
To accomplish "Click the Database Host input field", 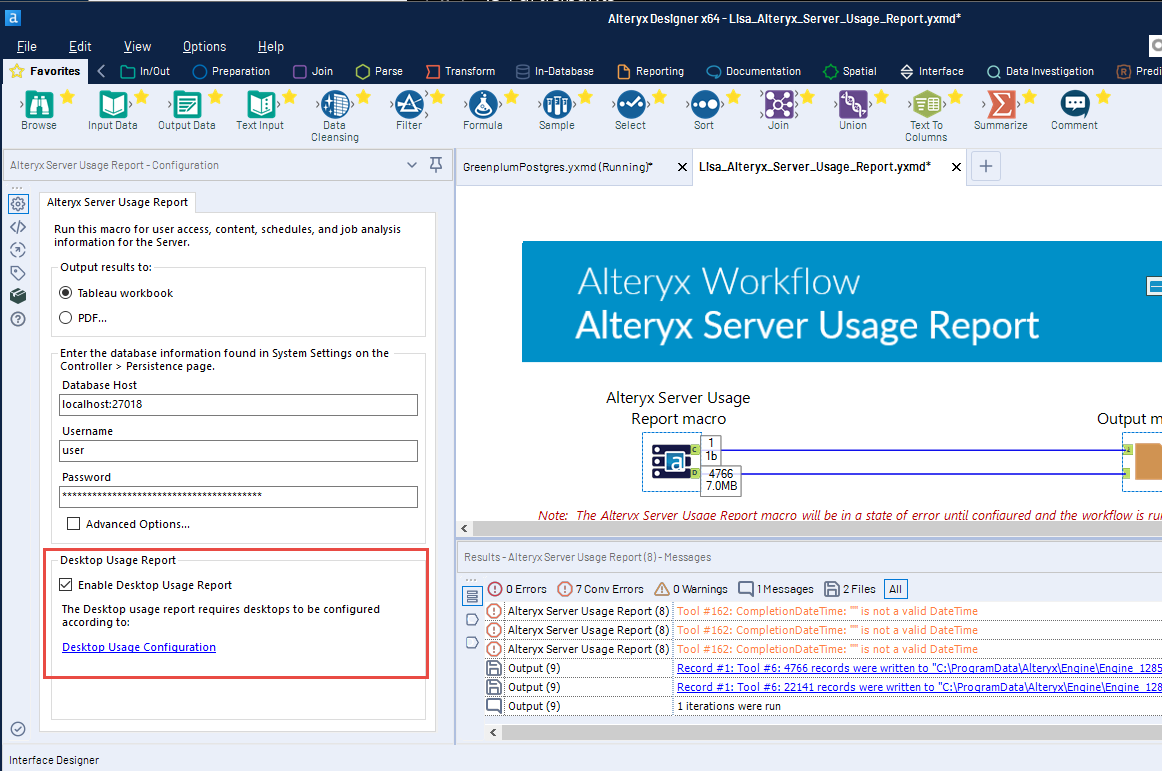I will point(238,405).
